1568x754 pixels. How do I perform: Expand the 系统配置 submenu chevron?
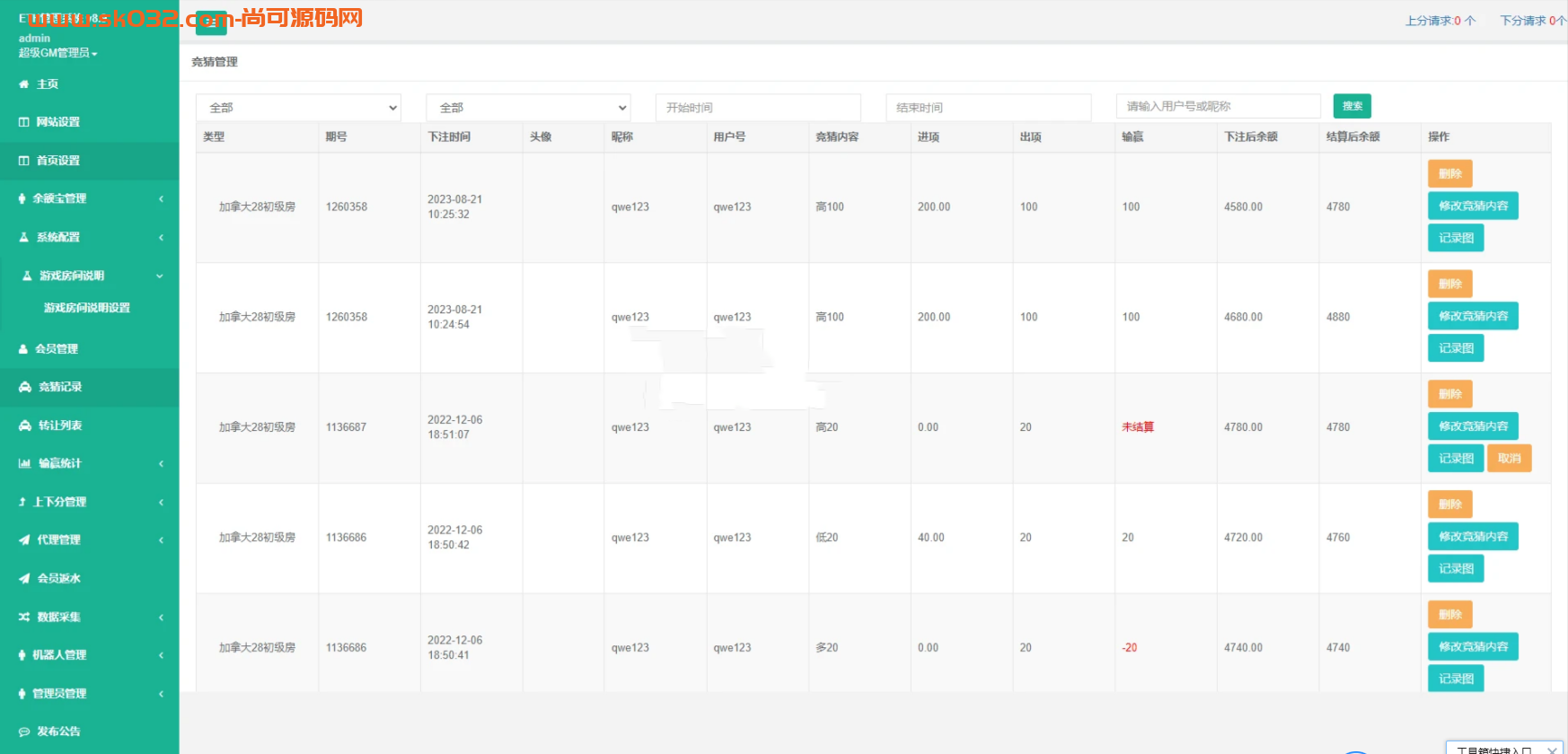pos(161,237)
